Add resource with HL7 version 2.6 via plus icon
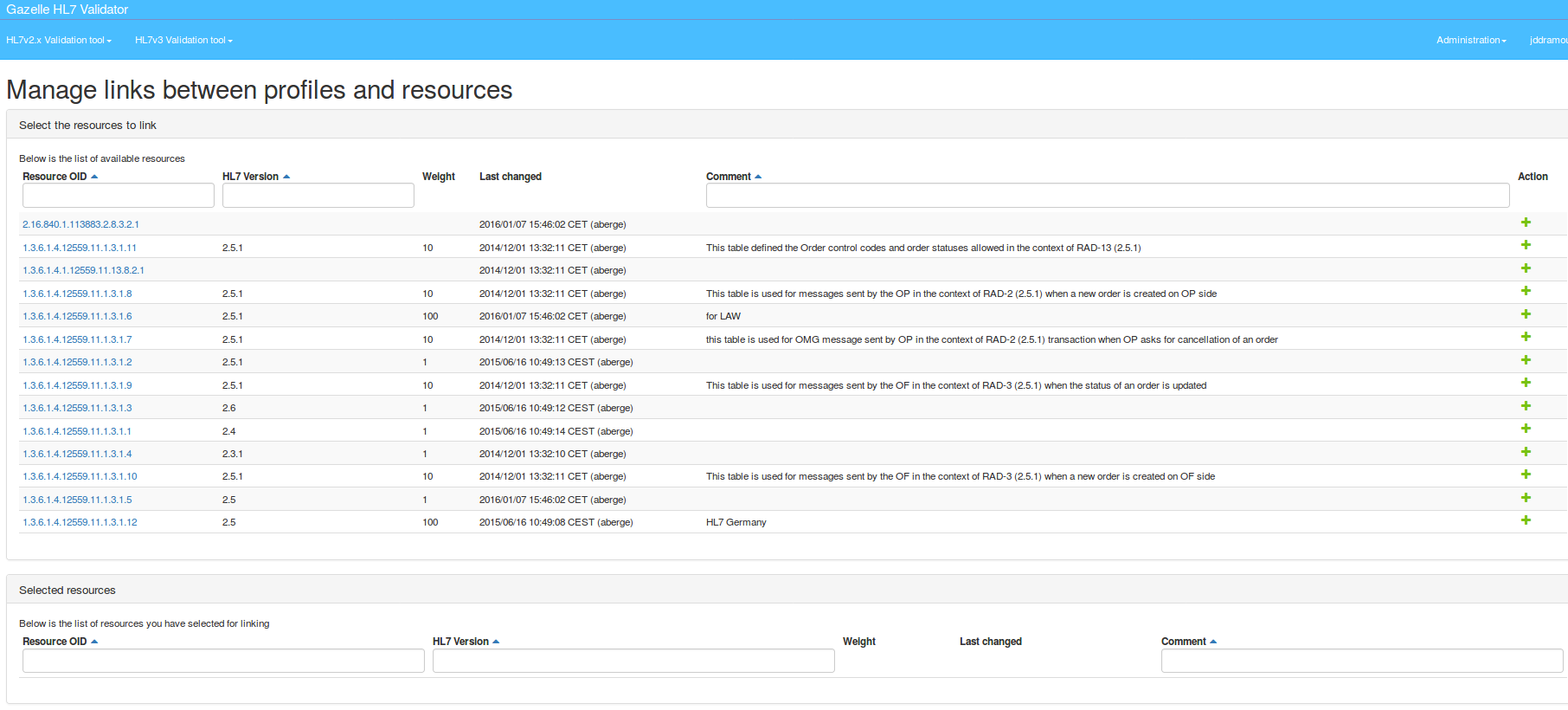The image size is (1568, 710). click(x=1526, y=406)
